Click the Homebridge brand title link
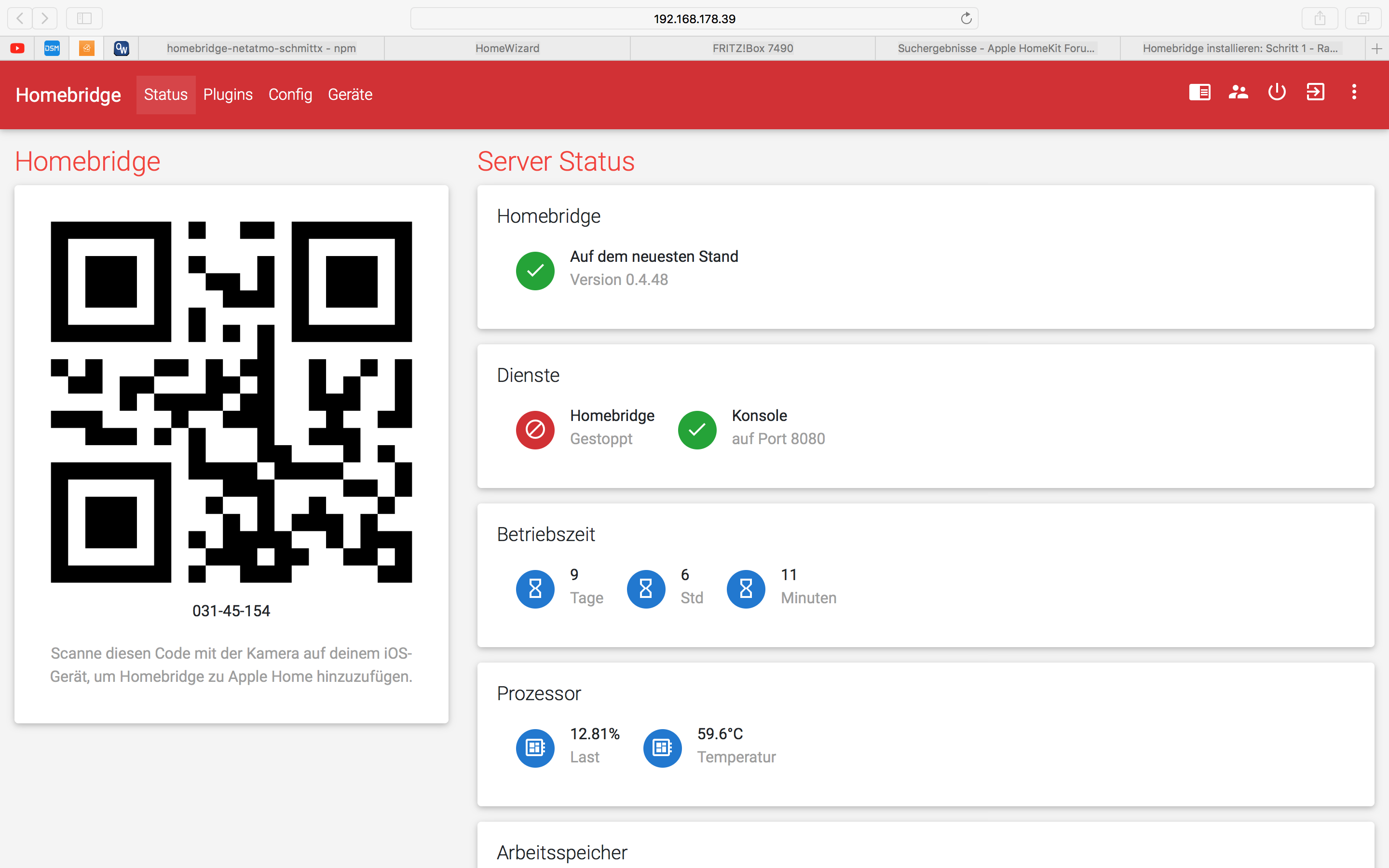This screenshot has height=868, width=1389. coord(68,95)
